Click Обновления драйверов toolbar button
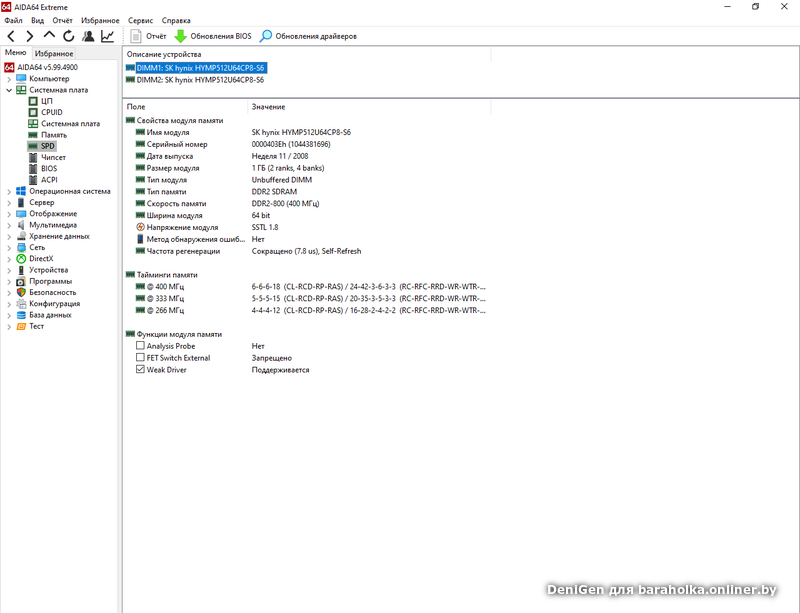This screenshot has width=800, height=613. 308,36
